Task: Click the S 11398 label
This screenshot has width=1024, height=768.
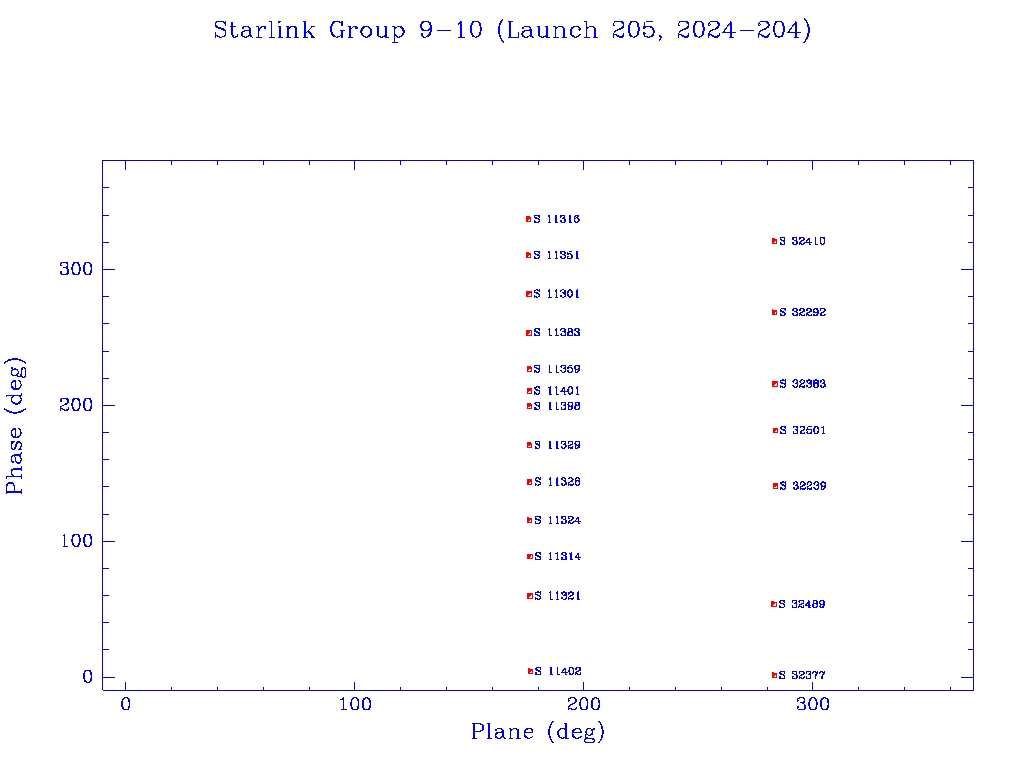Action: pos(557,406)
